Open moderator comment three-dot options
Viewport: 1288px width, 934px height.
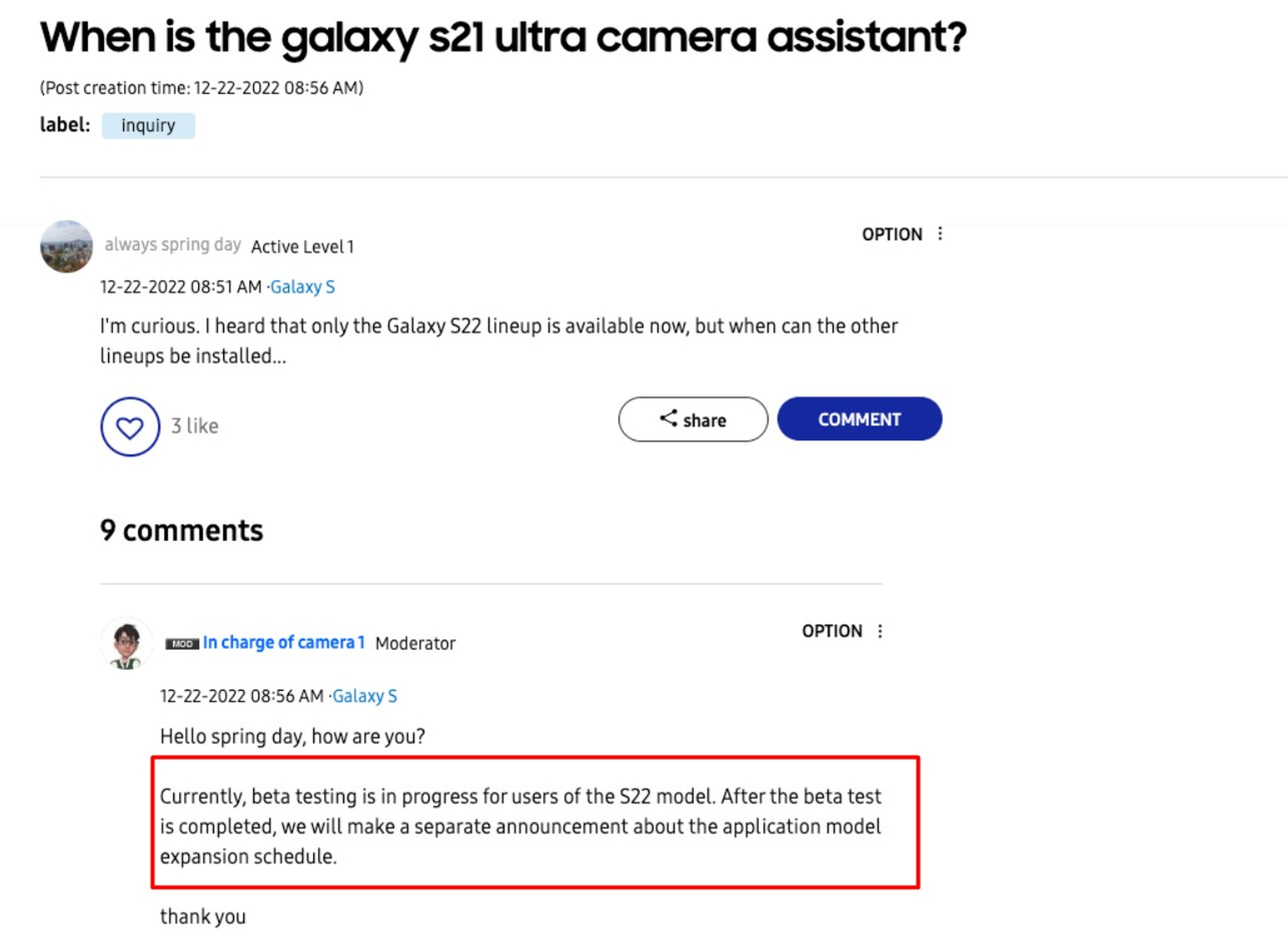pyautogui.click(x=880, y=631)
